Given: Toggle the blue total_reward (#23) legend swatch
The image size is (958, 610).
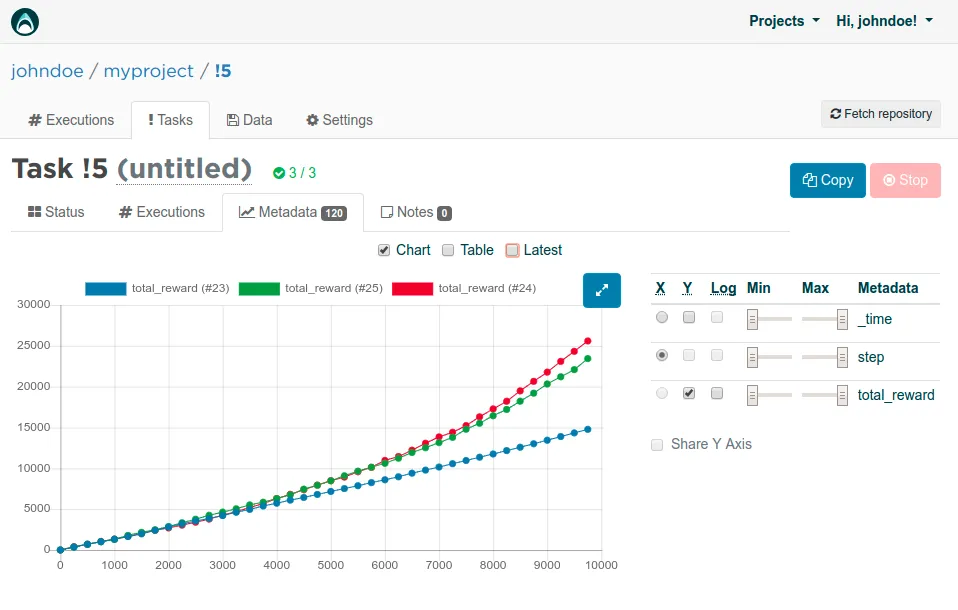Looking at the screenshot, I should tap(106, 288).
